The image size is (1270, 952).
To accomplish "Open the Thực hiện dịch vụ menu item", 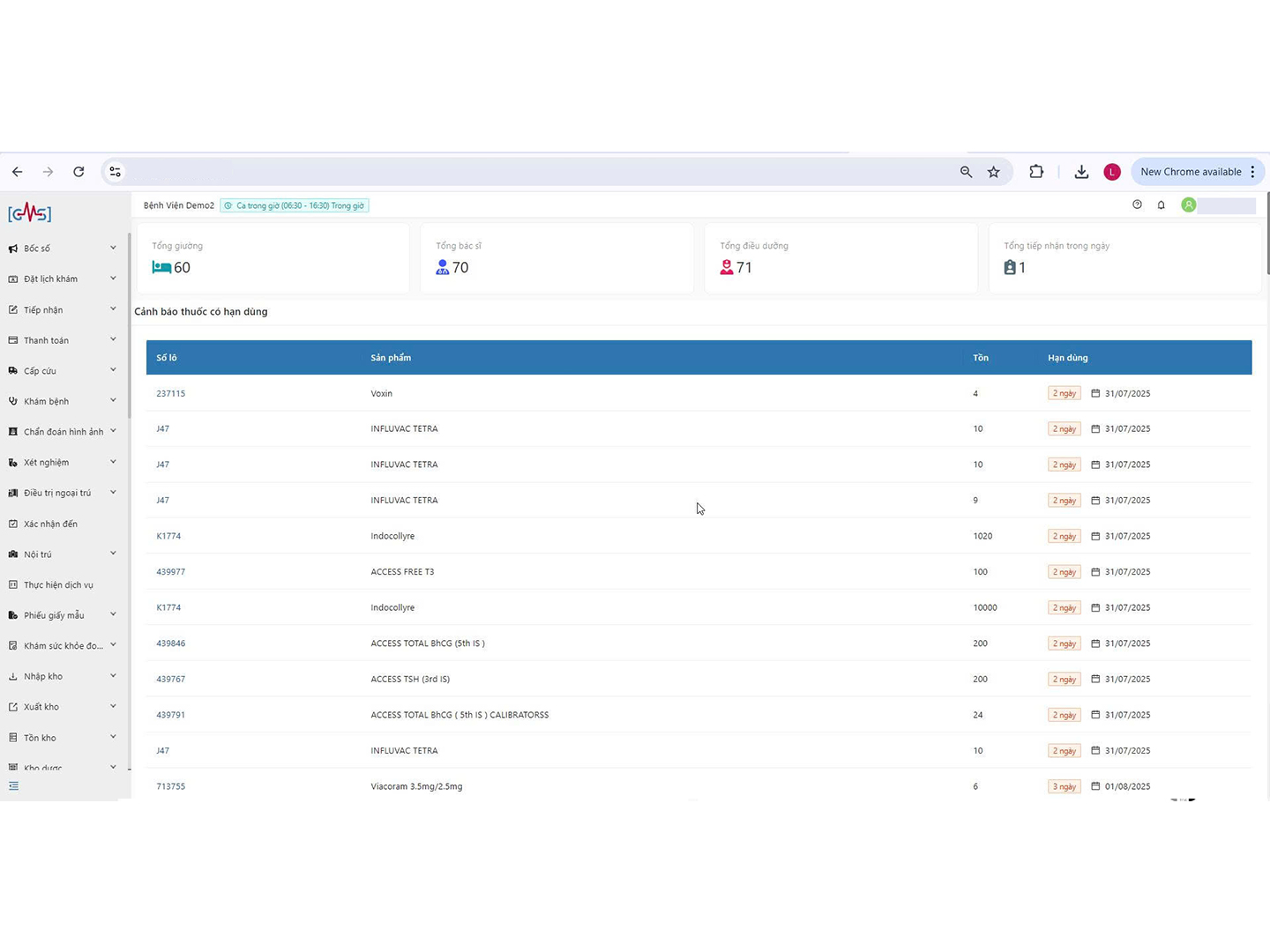I will 58,585.
